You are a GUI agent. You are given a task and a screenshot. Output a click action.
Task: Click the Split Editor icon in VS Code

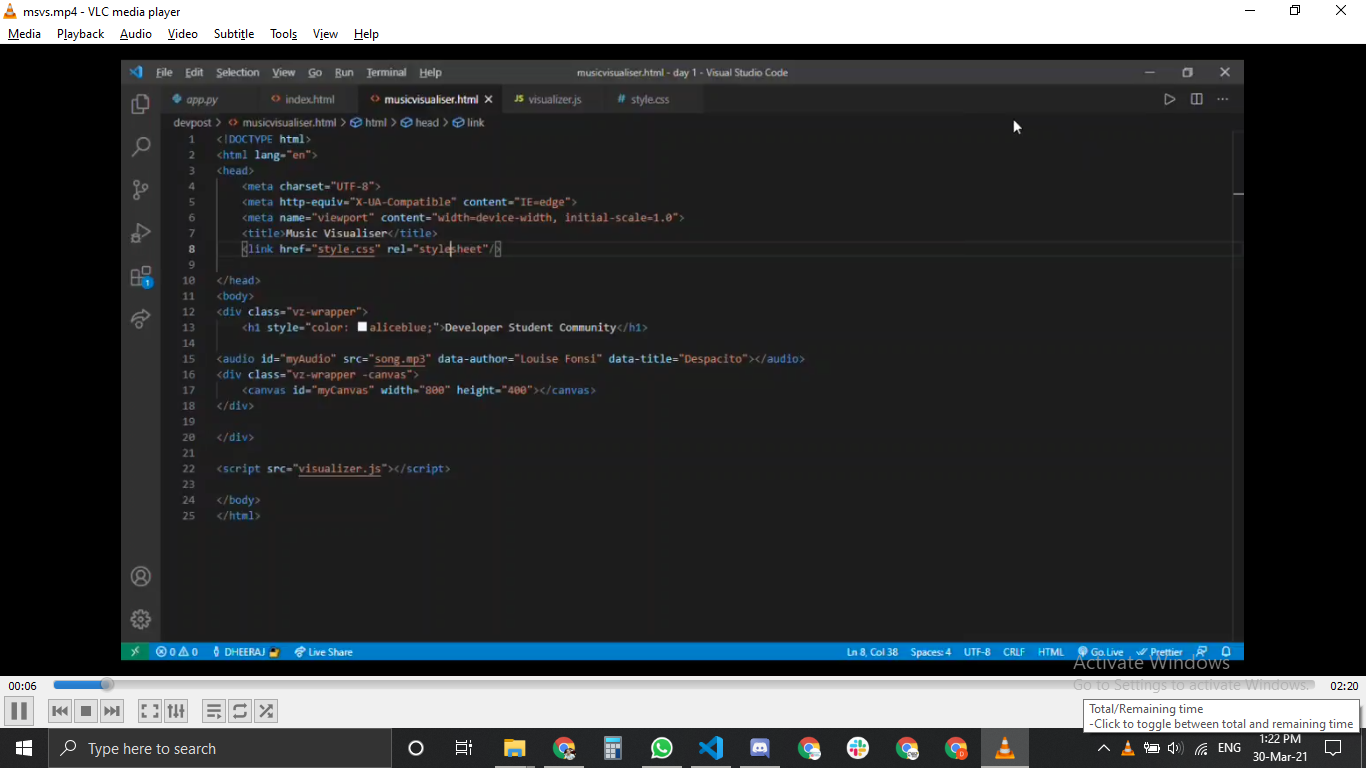pos(1196,99)
